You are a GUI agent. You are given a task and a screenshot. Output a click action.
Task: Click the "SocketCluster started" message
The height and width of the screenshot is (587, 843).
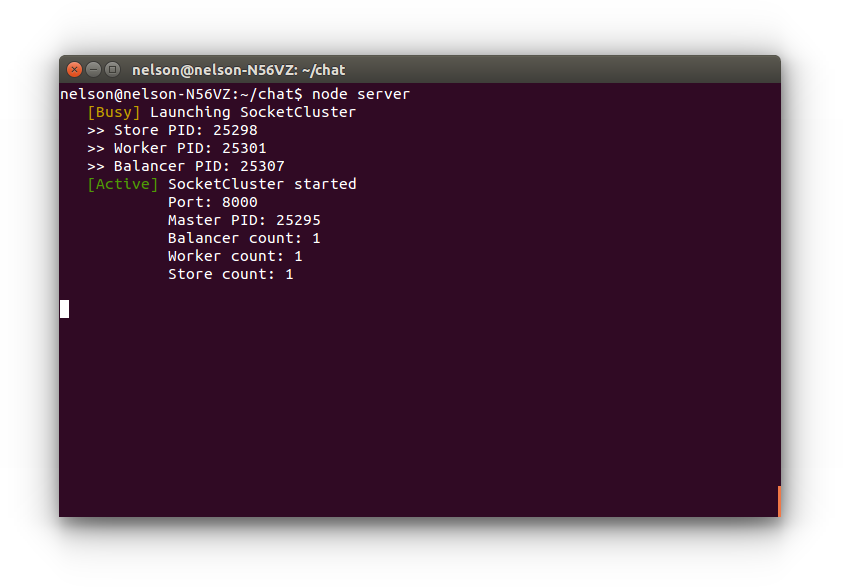pos(262,184)
